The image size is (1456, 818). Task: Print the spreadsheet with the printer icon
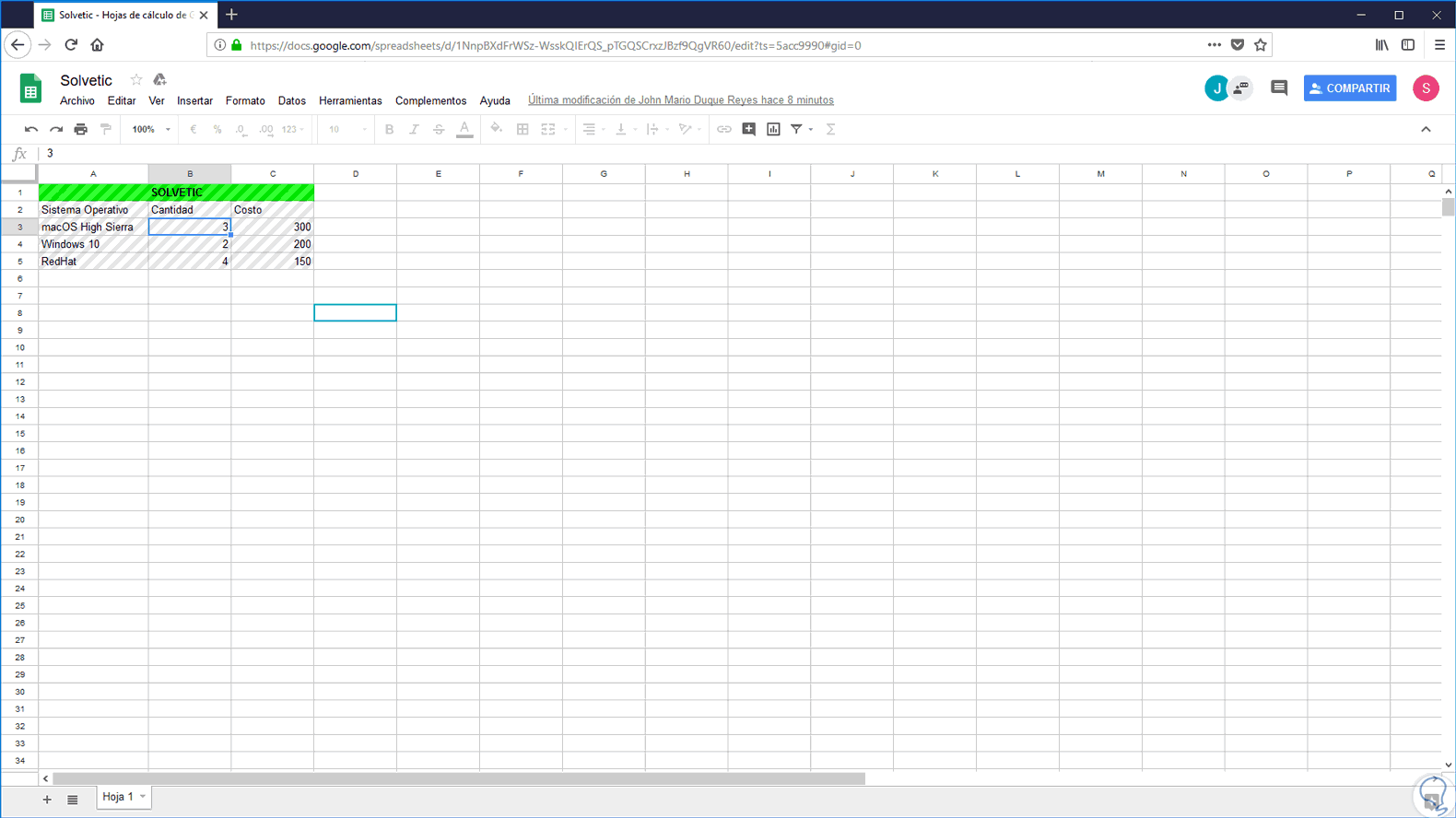[81, 130]
